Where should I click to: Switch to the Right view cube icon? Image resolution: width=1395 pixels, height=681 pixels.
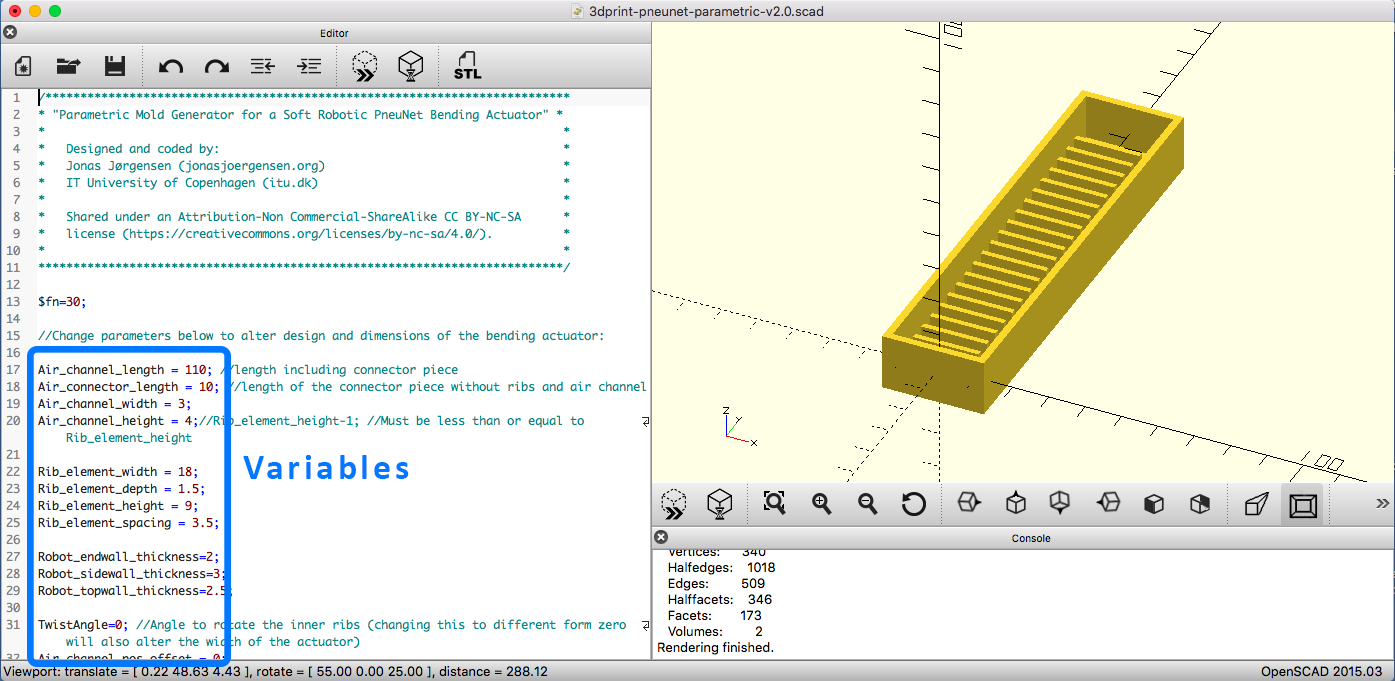(969, 503)
